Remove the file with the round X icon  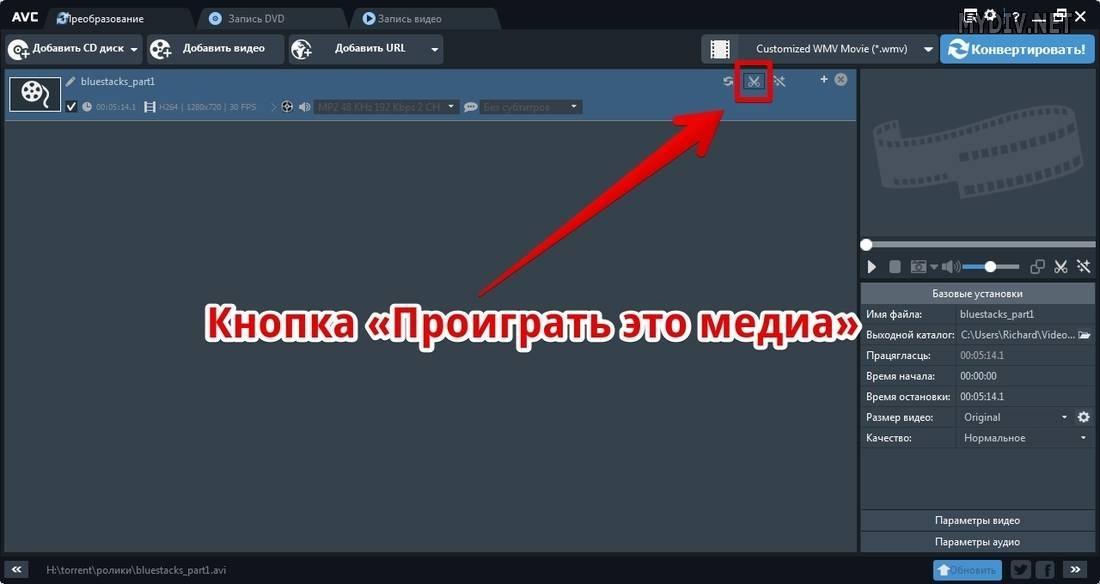point(840,79)
